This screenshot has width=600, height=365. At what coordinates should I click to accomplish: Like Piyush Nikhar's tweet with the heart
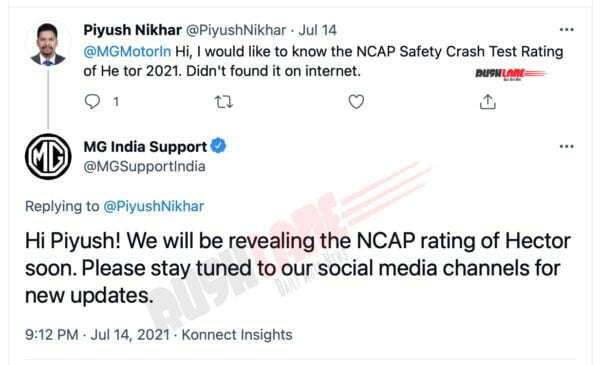click(356, 102)
